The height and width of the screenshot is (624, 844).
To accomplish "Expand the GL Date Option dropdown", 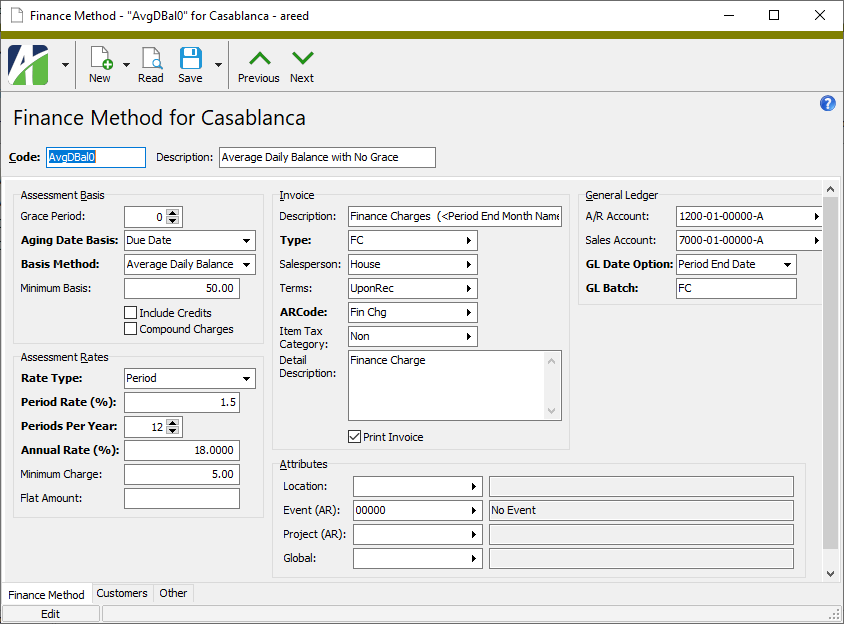I will [787, 264].
